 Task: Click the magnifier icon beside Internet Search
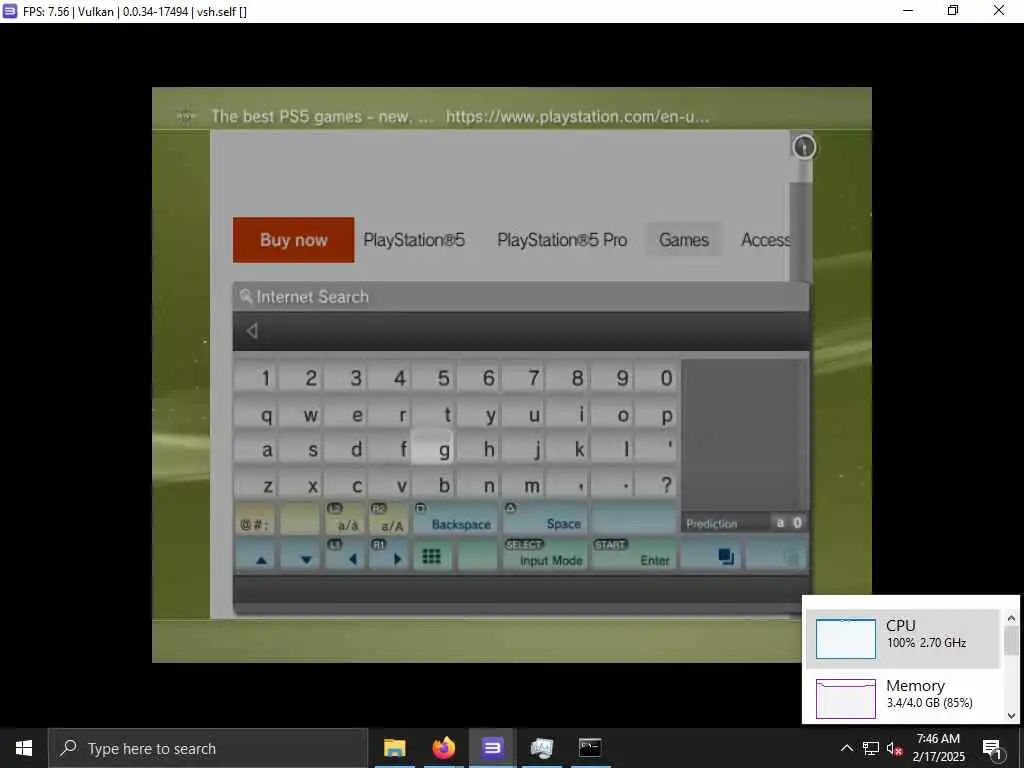pos(246,296)
